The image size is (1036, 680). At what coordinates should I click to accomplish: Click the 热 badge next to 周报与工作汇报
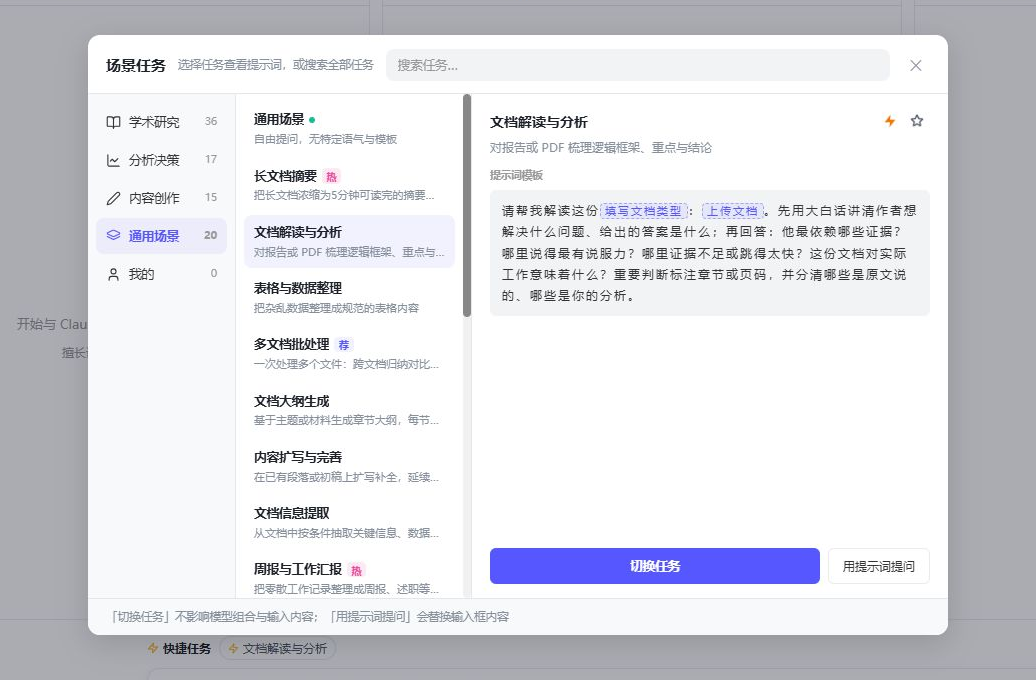tap(356, 570)
